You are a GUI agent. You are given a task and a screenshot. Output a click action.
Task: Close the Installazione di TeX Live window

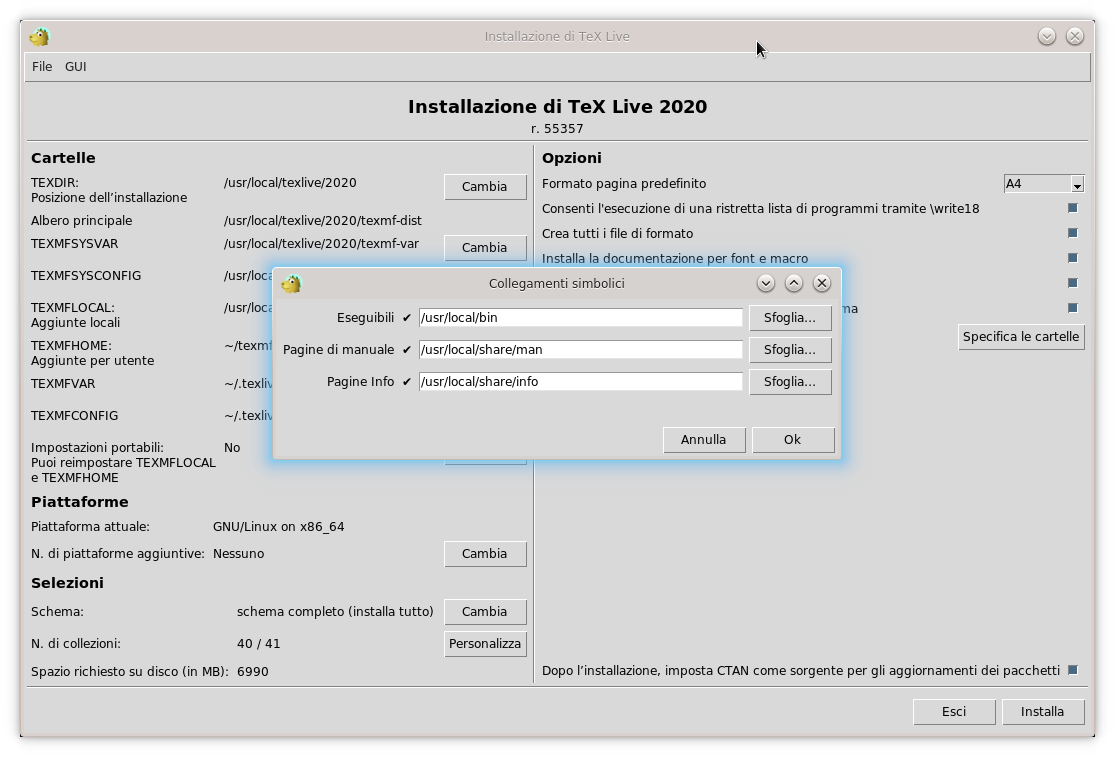pos(1075,36)
